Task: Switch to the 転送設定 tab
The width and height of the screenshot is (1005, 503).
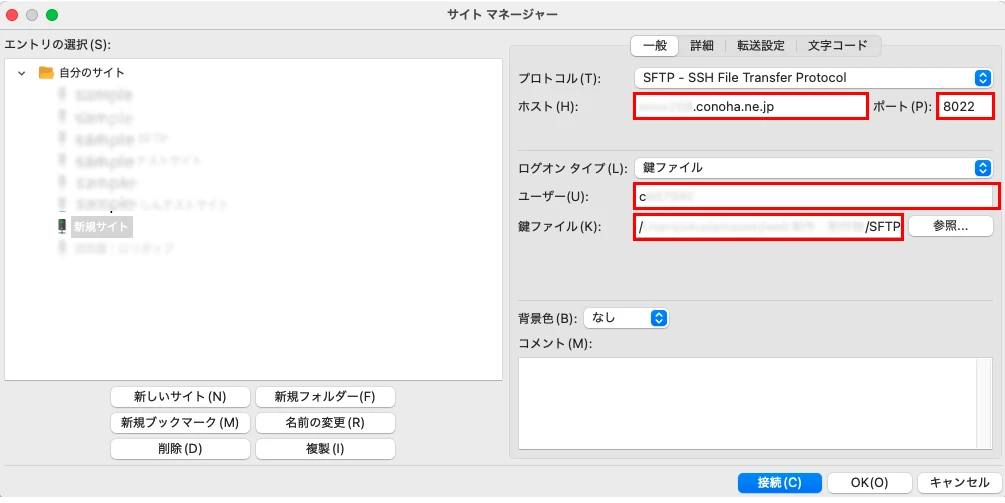Action: tap(761, 46)
